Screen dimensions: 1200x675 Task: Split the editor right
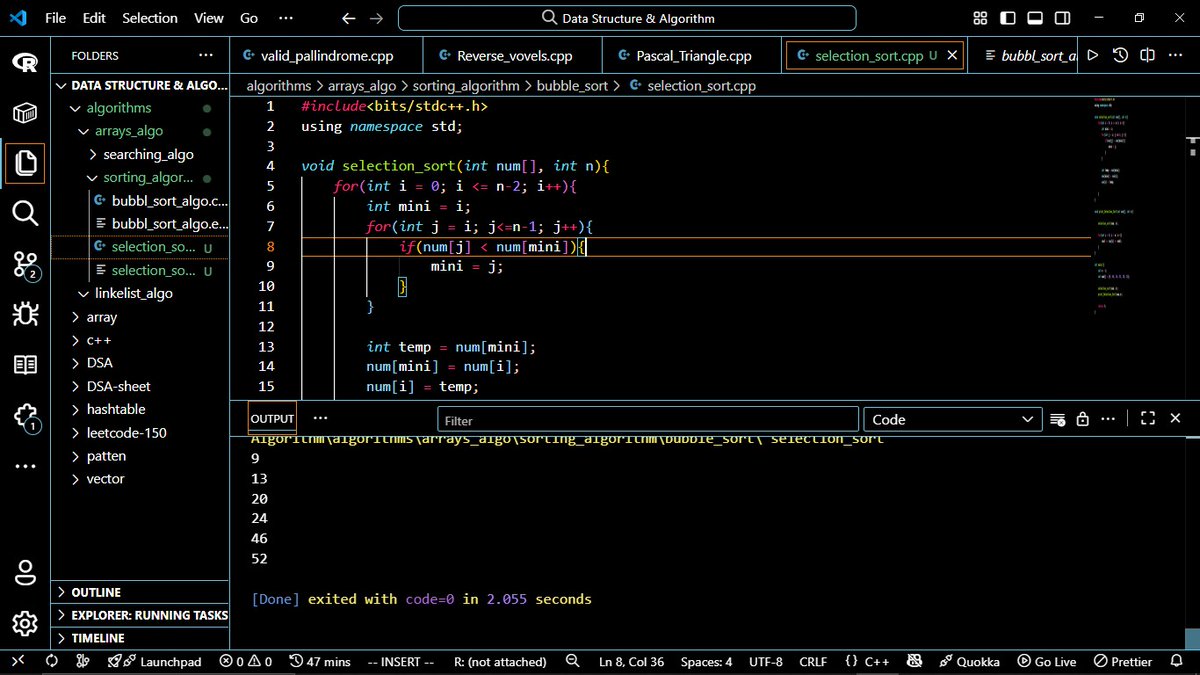tap(1148, 56)
